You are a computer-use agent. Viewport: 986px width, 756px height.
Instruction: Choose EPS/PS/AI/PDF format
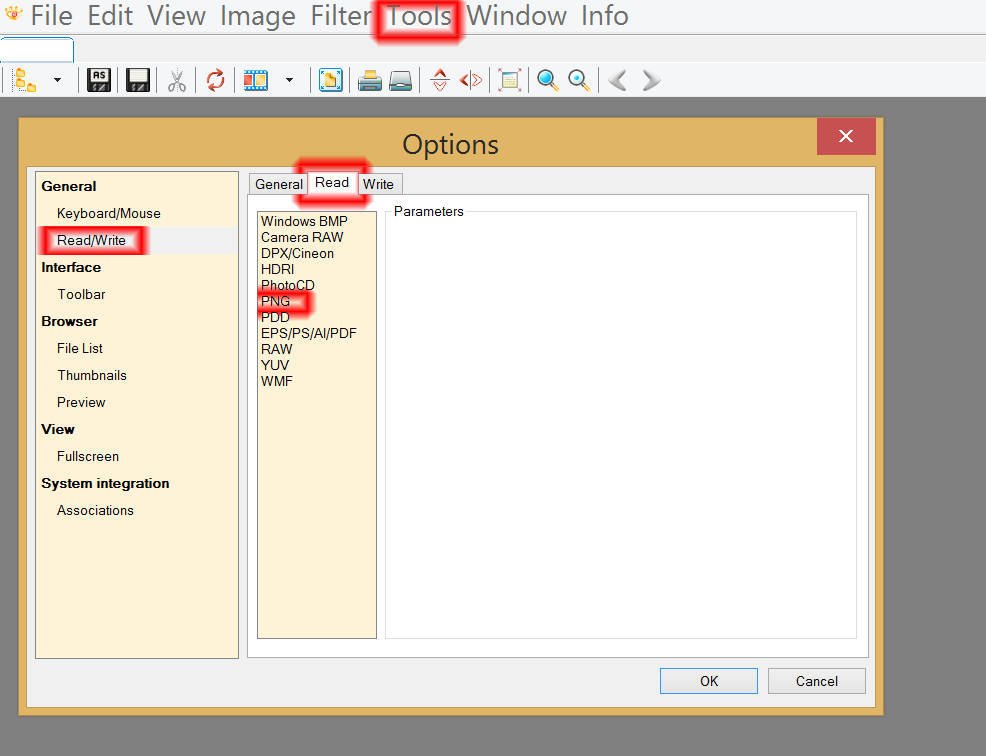point(309,333)
